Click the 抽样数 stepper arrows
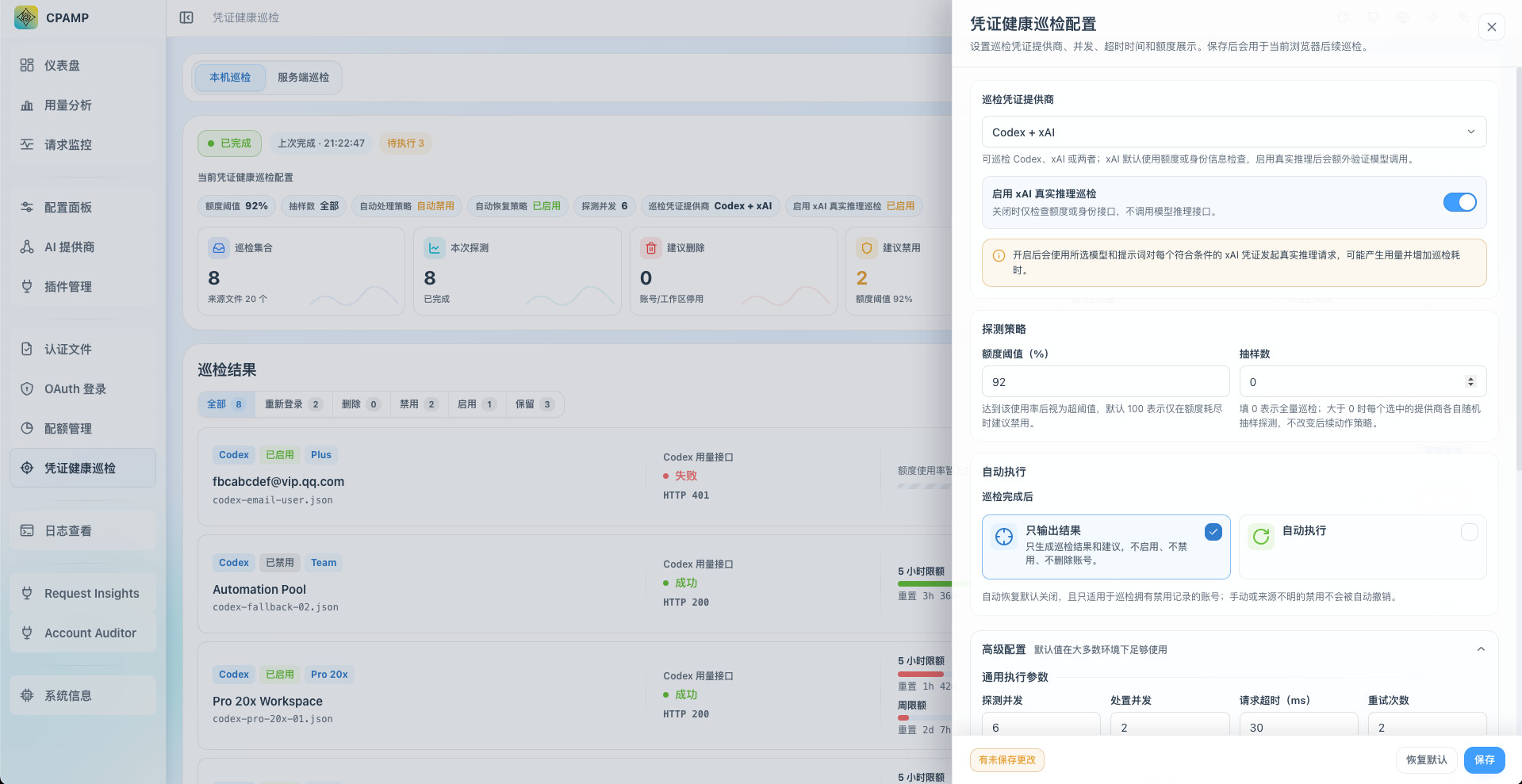Viewport: 1522px width, 784px height. point(1470,382)
